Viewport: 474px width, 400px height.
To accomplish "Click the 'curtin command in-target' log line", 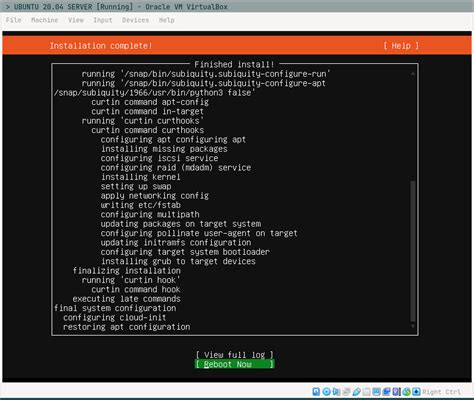I will click(147, 111).
